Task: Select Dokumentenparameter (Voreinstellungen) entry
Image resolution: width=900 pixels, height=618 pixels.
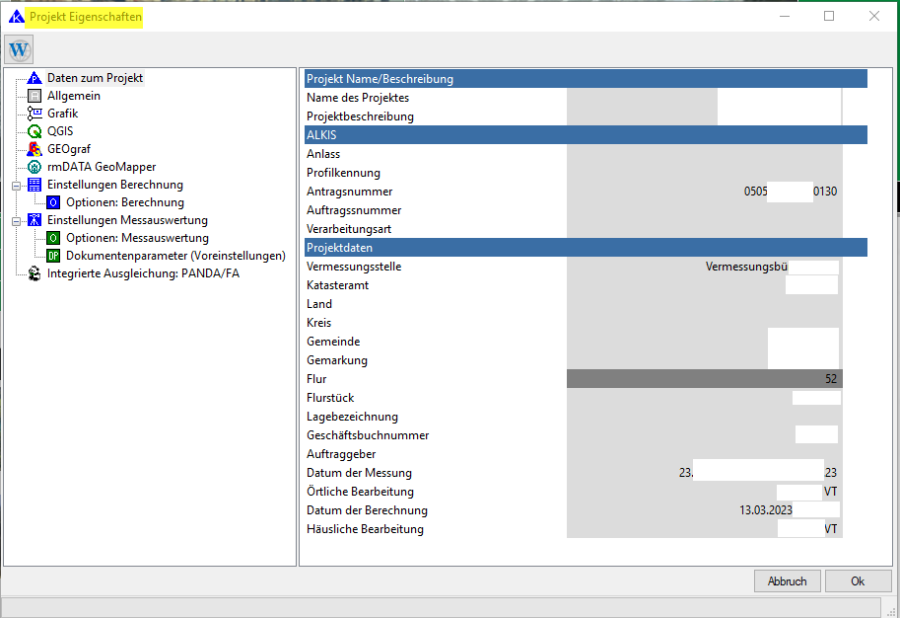Action: click(175, 256)
